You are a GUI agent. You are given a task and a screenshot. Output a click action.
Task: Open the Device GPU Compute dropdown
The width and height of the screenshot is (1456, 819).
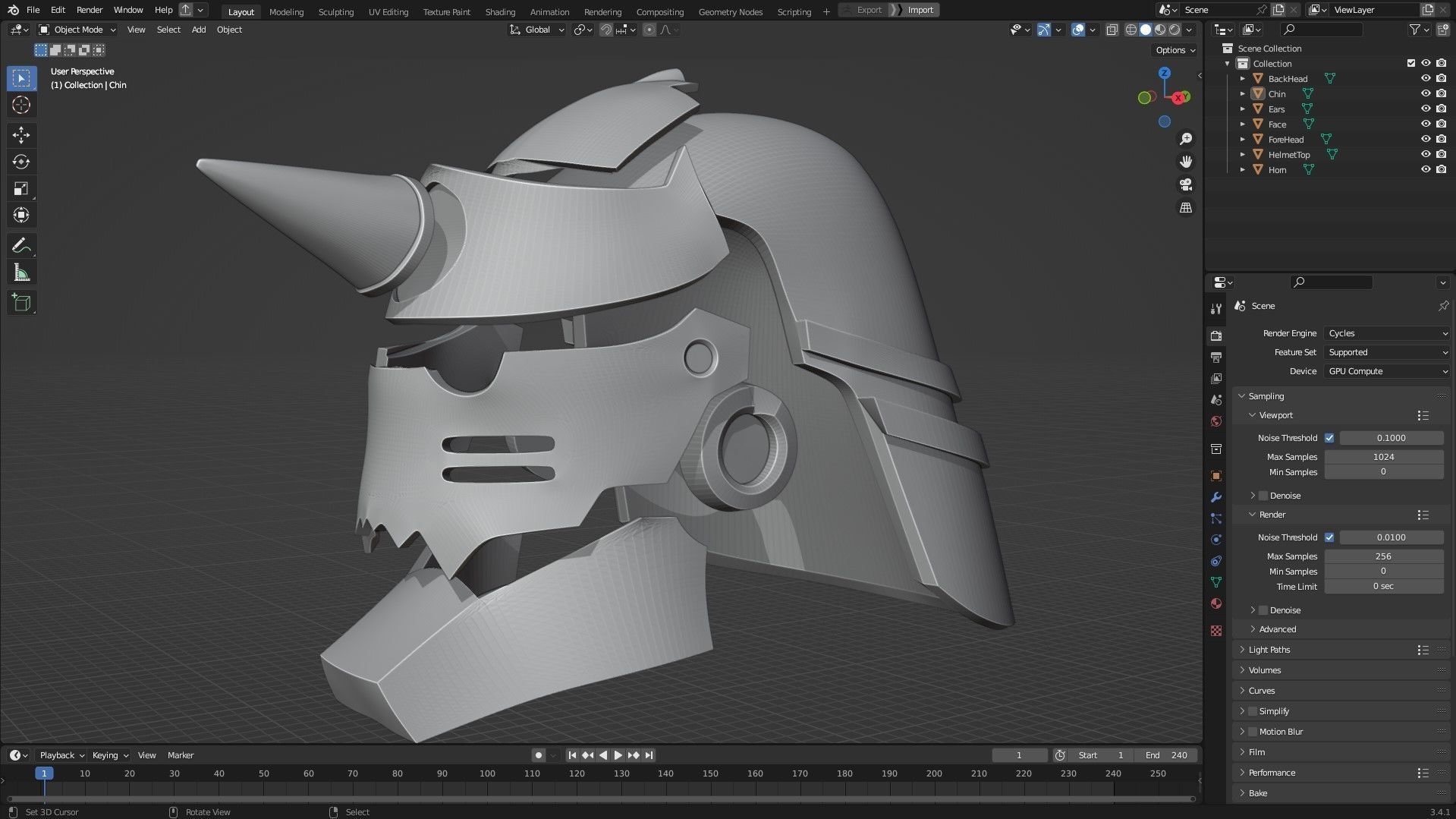coord(1387,371)
